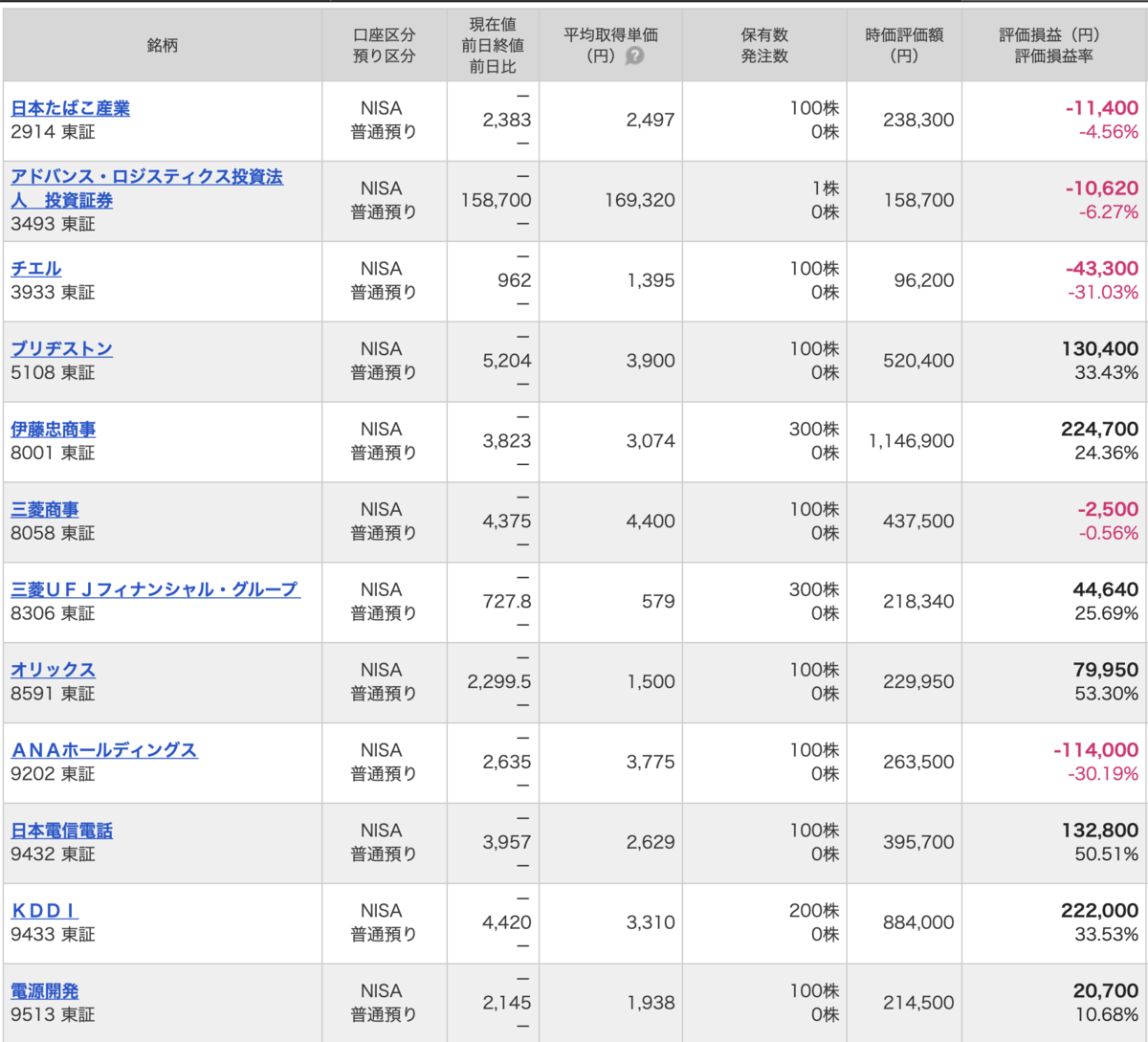Select the 3933 東証 code text
This screenshot has height=1042, width=1148.
(x=53, y=293)
